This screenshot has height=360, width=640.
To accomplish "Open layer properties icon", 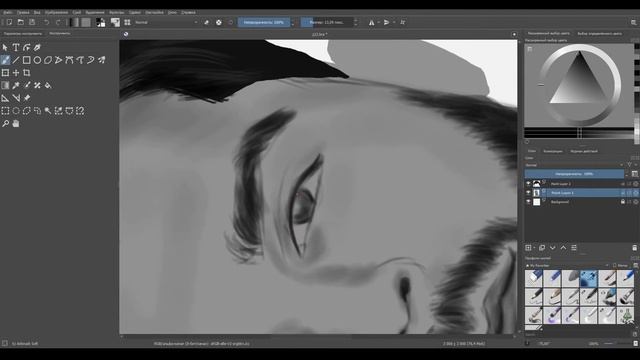I will [574, 248].
